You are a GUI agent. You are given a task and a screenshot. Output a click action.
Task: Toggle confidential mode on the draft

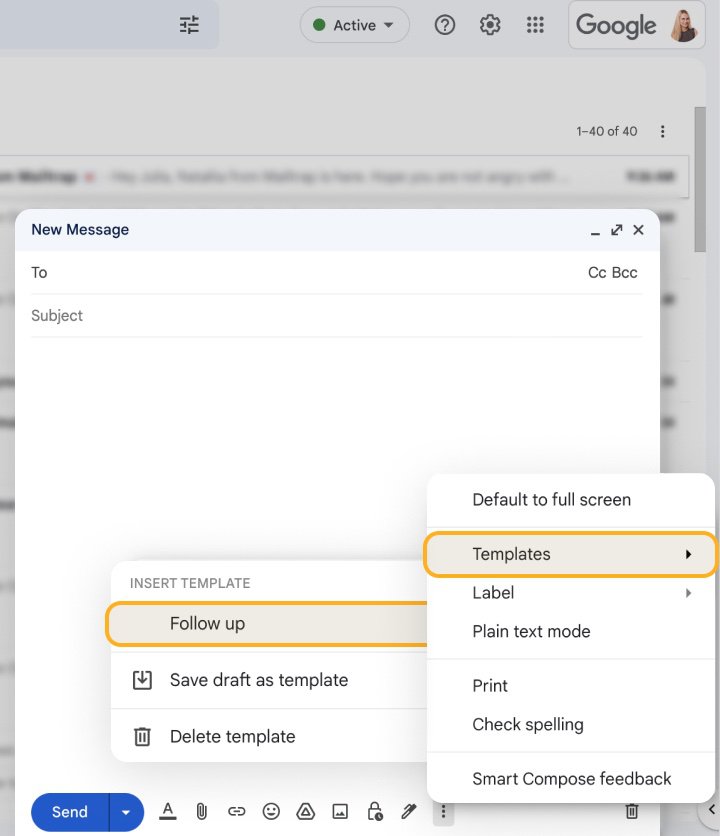[374, 812]
